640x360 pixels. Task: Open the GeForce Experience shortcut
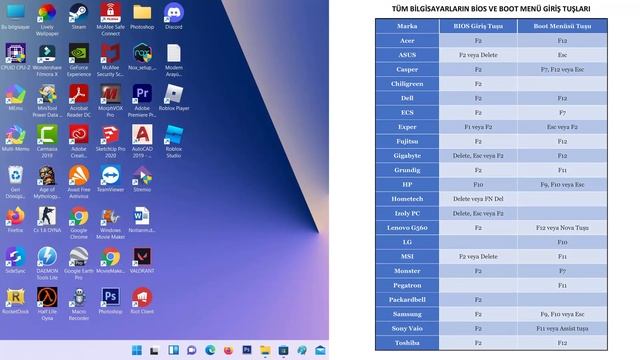coord(78,60)
